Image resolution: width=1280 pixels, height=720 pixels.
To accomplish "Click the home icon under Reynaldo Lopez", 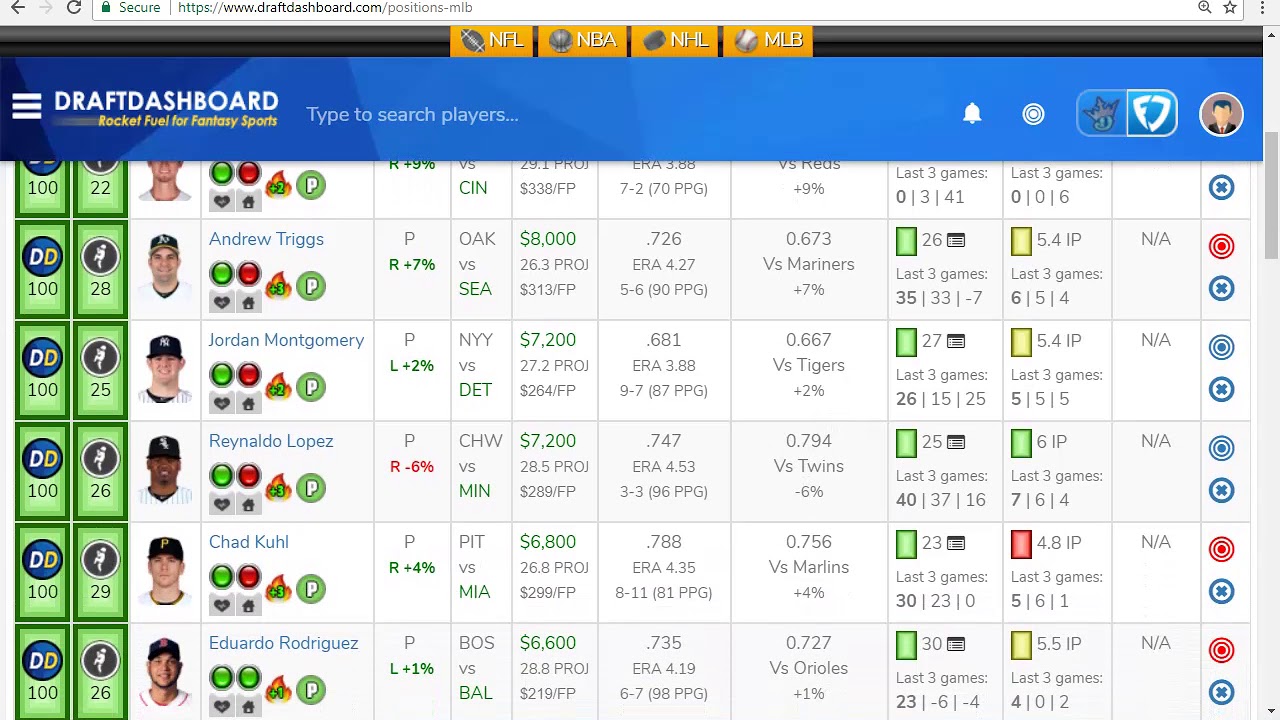I will coord(248,504).
